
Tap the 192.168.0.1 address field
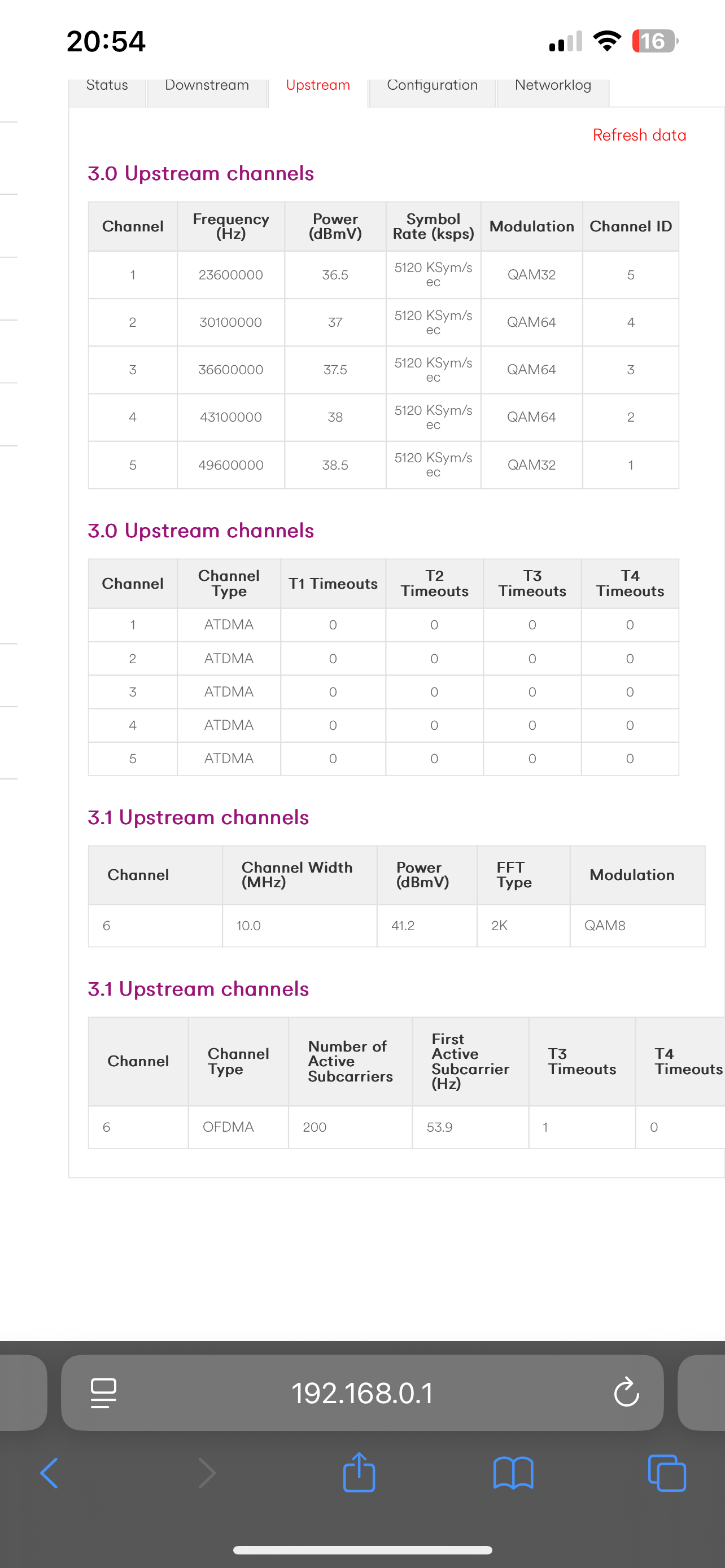(362, 1392)
